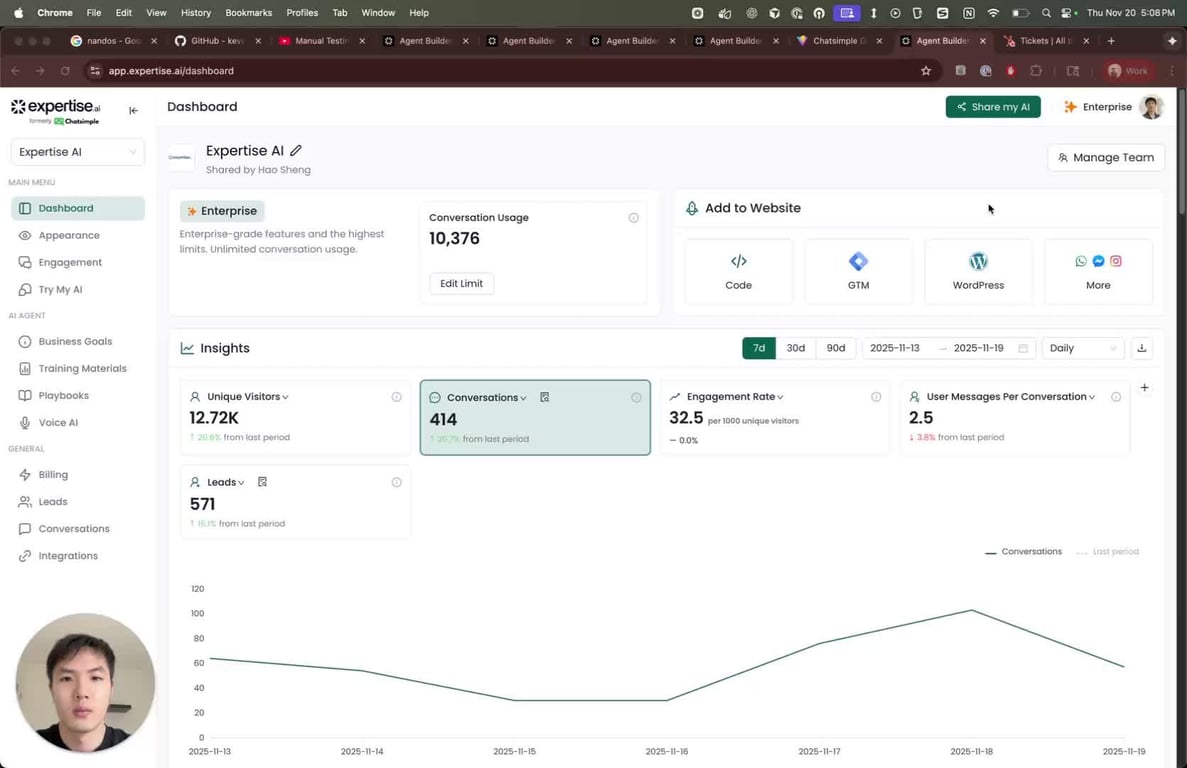Choose the Code embed option
Screen dimensions: 1187x768
[x=738, y=272]
